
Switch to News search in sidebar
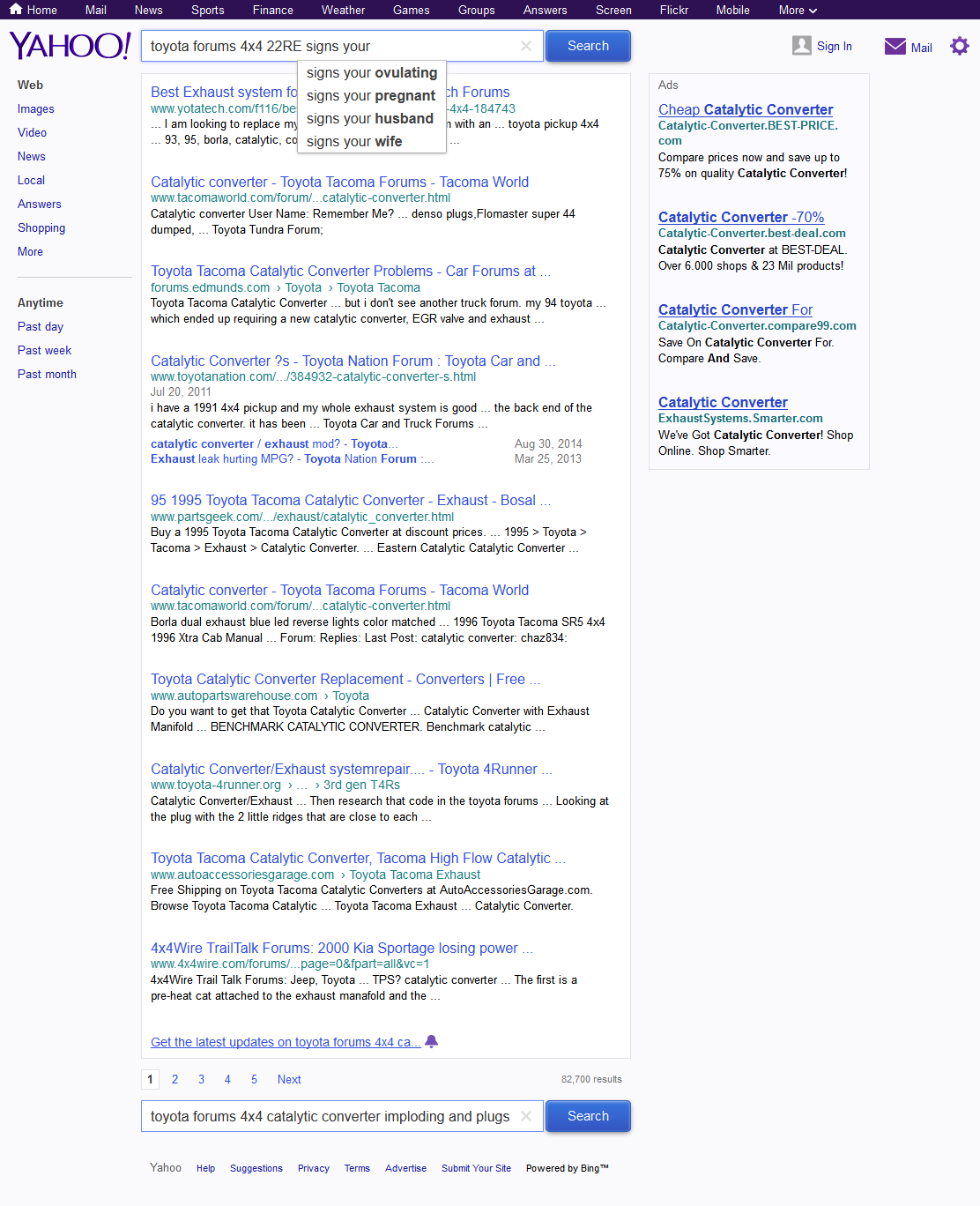(32, 156)
